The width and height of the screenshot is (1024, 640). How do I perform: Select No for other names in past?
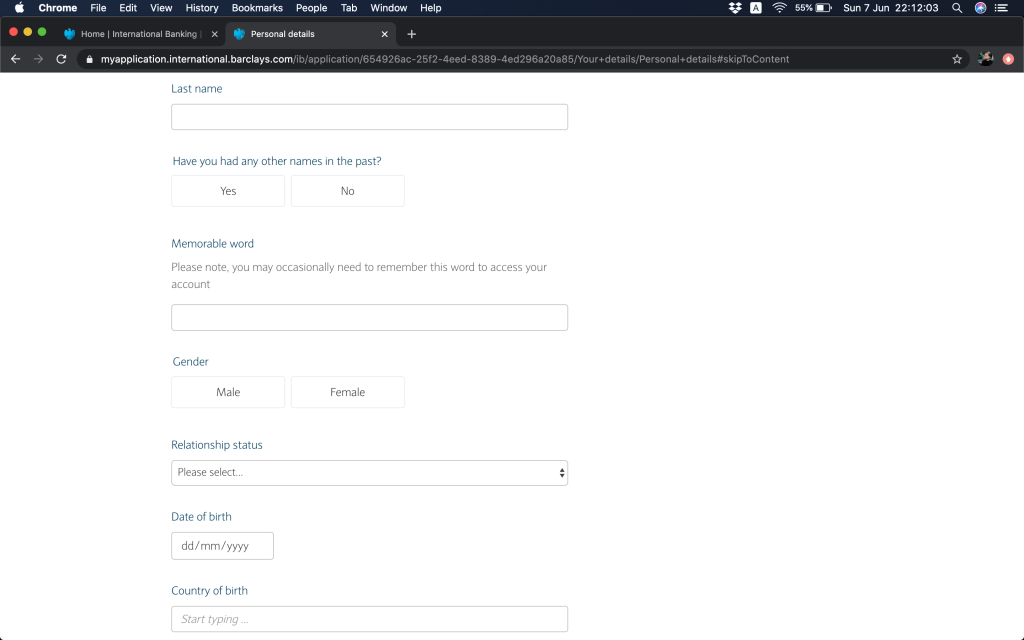(x=347, y=191)
